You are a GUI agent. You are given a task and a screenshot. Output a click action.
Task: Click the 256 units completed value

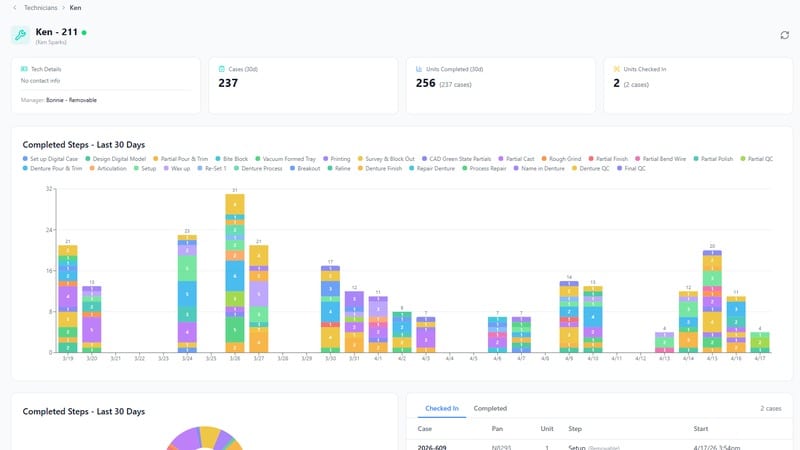coord(426,83)
